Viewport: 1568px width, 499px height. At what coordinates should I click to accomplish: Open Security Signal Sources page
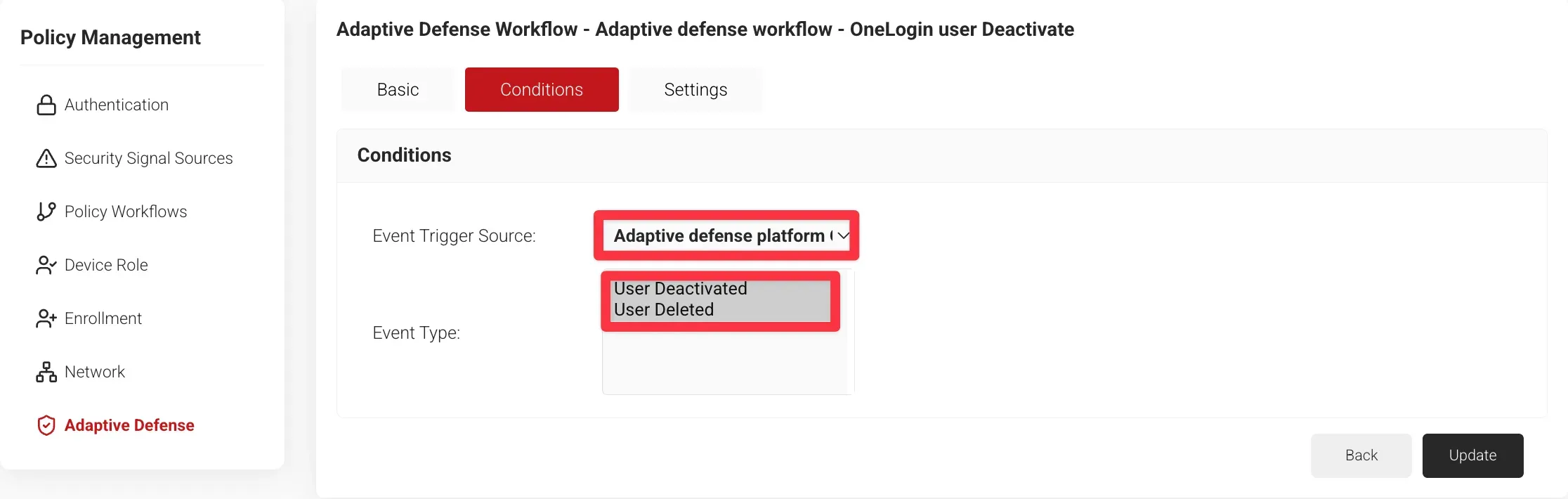[x=148, y=159]
